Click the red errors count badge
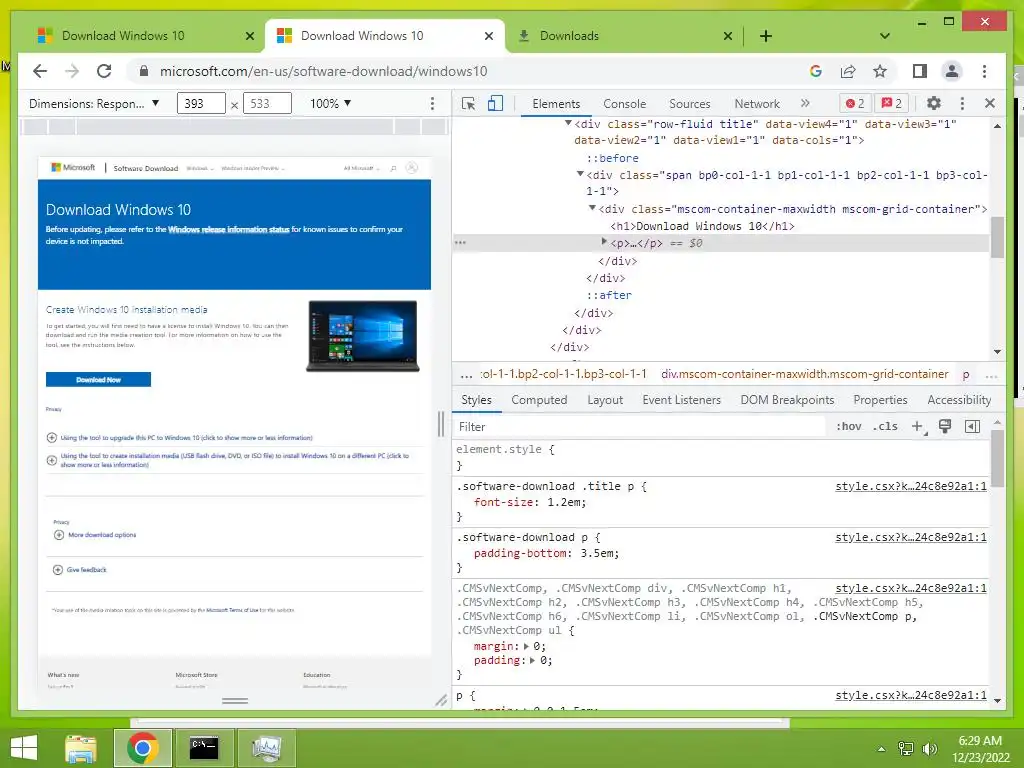This screenshot has height=768, width=1024. 855,103
